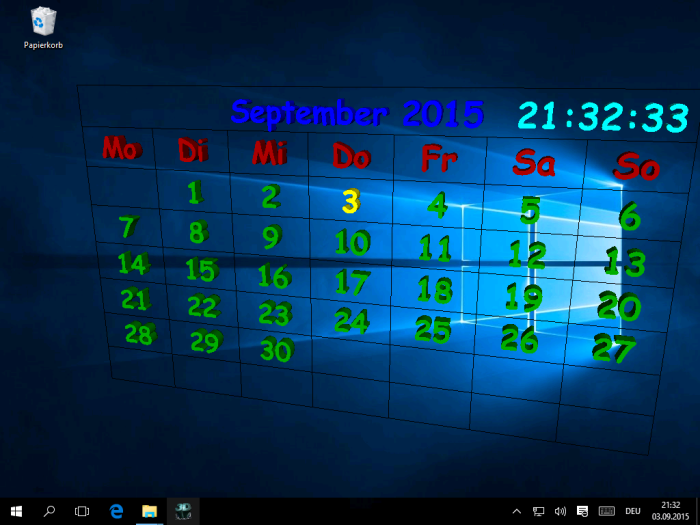
Task: Click the touch keyboard tray icon
Action: 606,511
